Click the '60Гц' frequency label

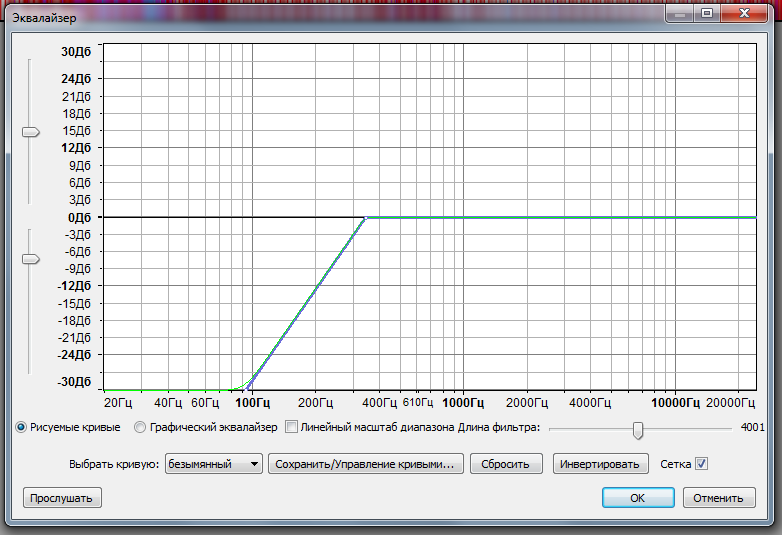(x=205, y=403)
